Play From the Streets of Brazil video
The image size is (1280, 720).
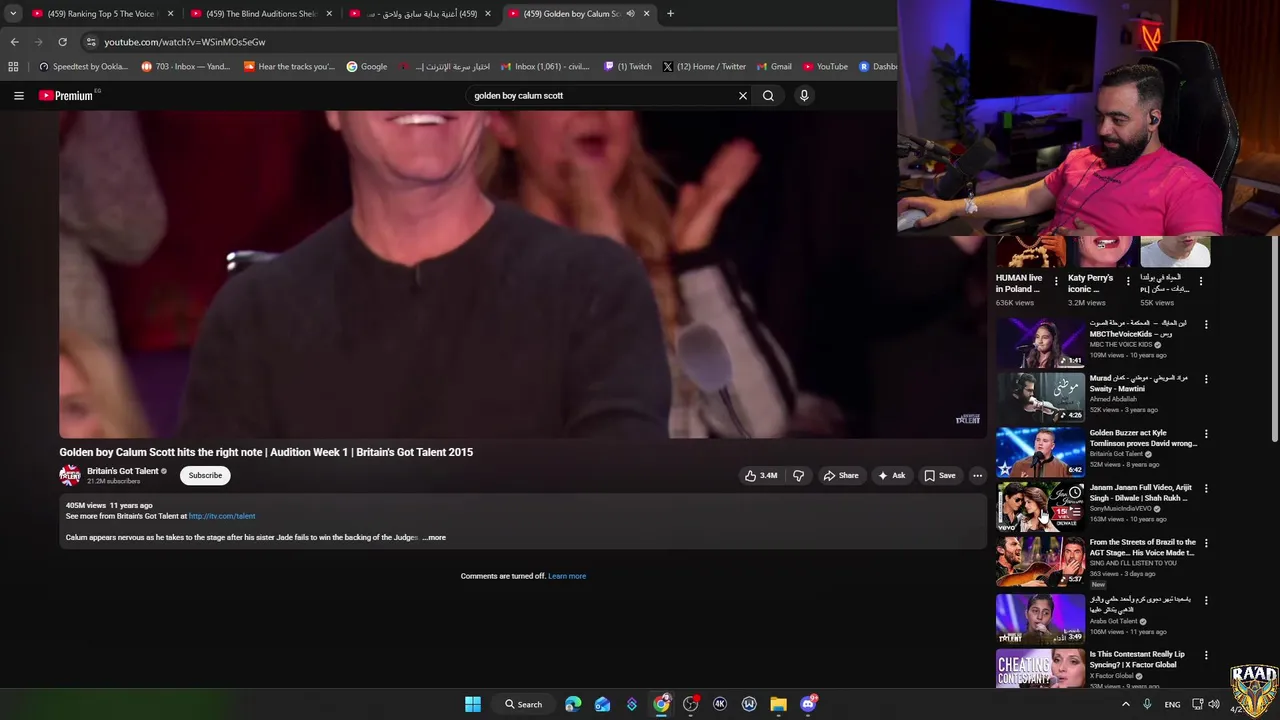(x=1040, y=562)
